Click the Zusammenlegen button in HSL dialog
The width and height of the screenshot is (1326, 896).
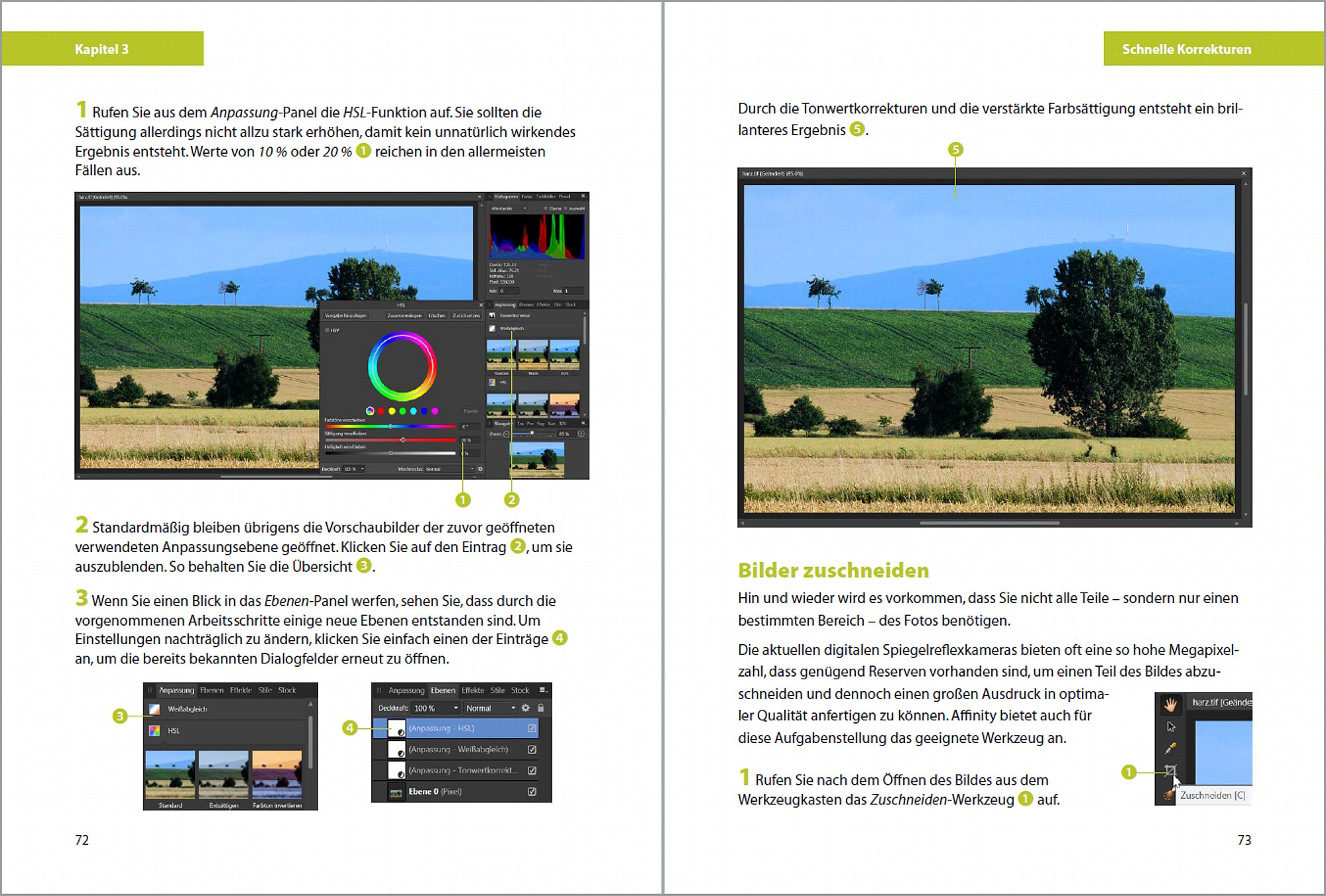coord(404,315)
